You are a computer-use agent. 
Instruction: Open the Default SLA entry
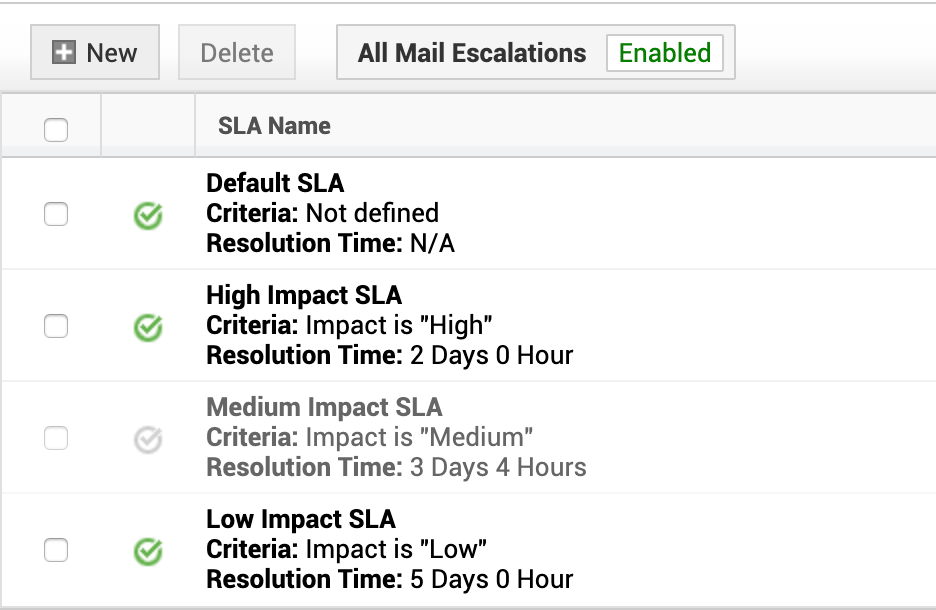(x=275, y=183)
